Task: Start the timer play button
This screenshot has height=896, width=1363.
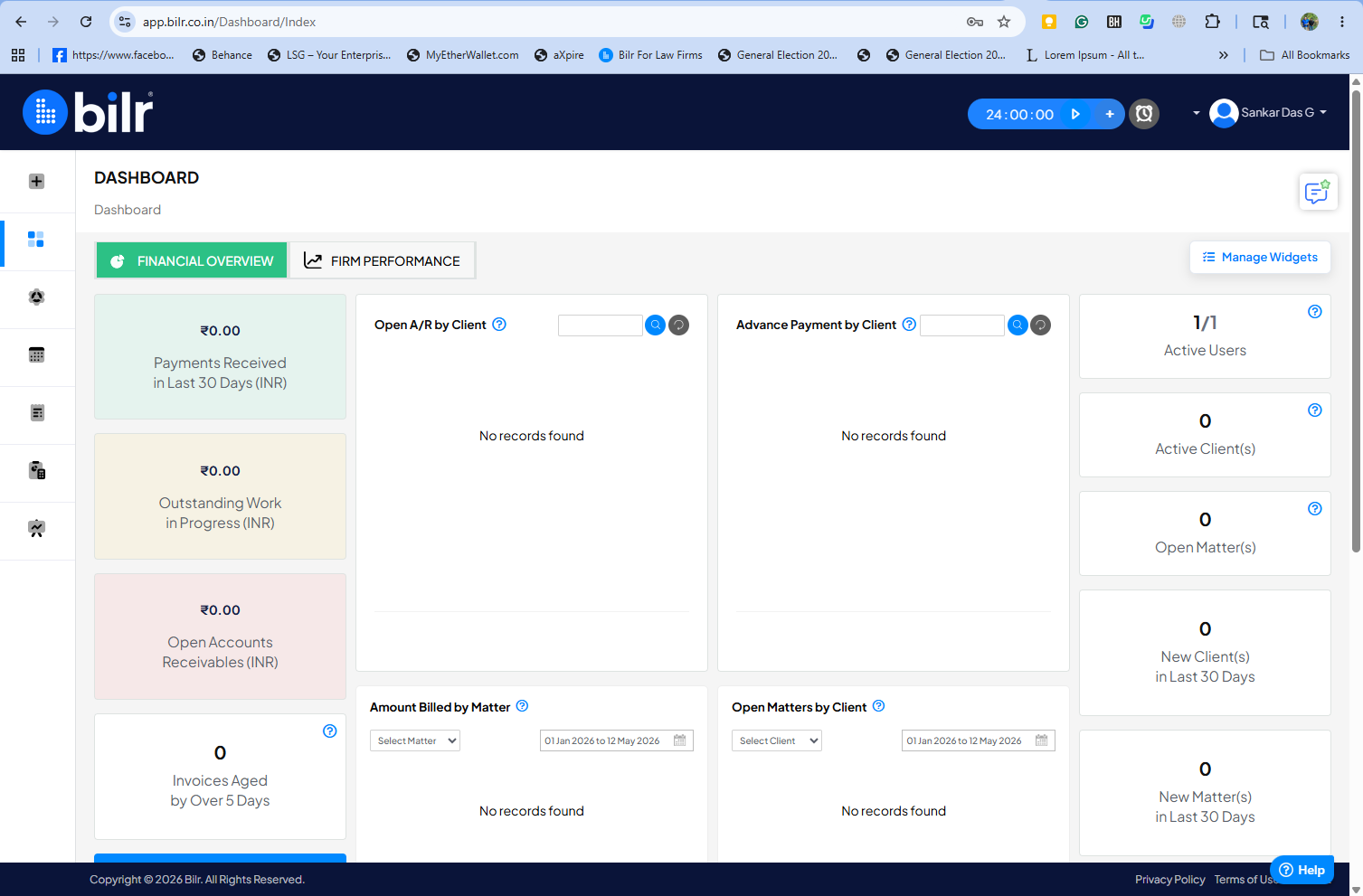Action: click(x=1075, y=114)
